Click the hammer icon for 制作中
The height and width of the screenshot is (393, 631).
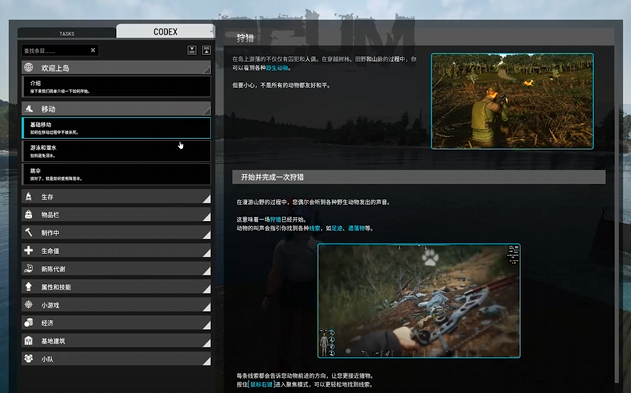pos(29,233)
